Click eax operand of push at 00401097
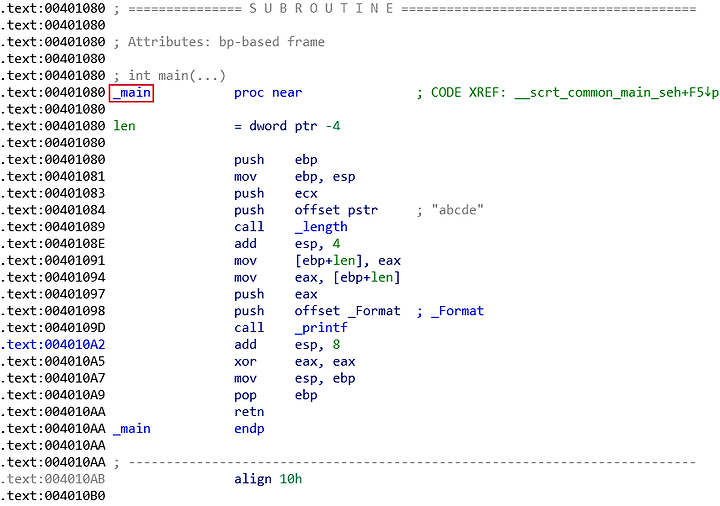Screen dimensions: 720x506 tap(306, 294)
